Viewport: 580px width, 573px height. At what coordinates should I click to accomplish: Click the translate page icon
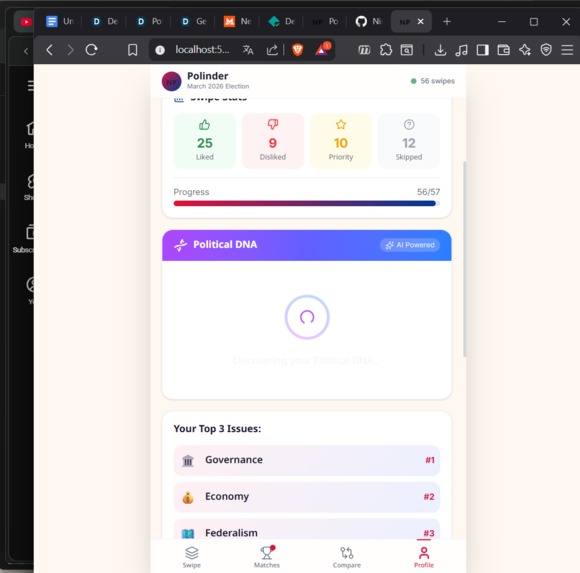(248, 50)
